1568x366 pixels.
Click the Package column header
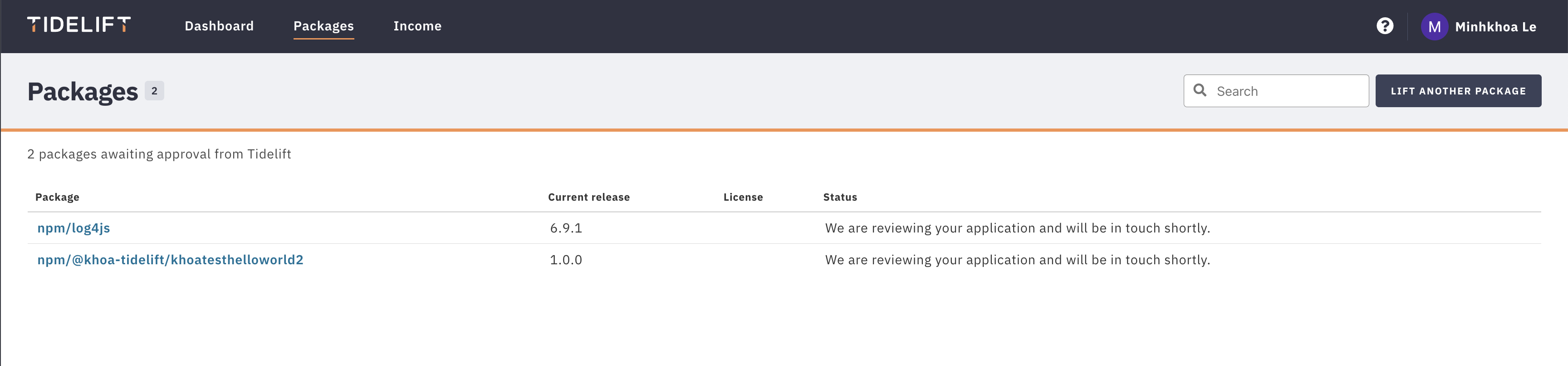[57, 198]
